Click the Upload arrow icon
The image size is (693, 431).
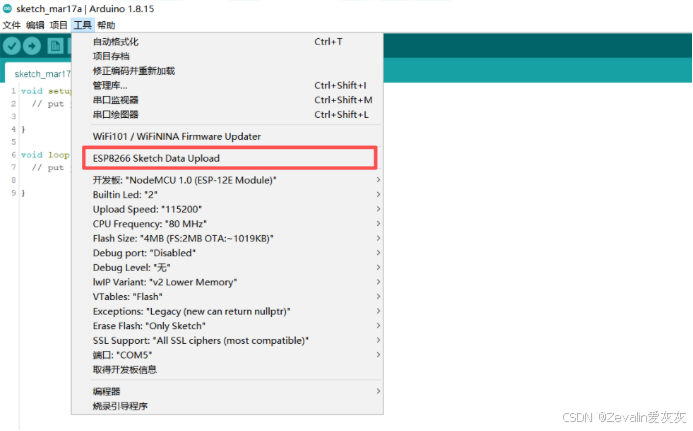(32, 46)
